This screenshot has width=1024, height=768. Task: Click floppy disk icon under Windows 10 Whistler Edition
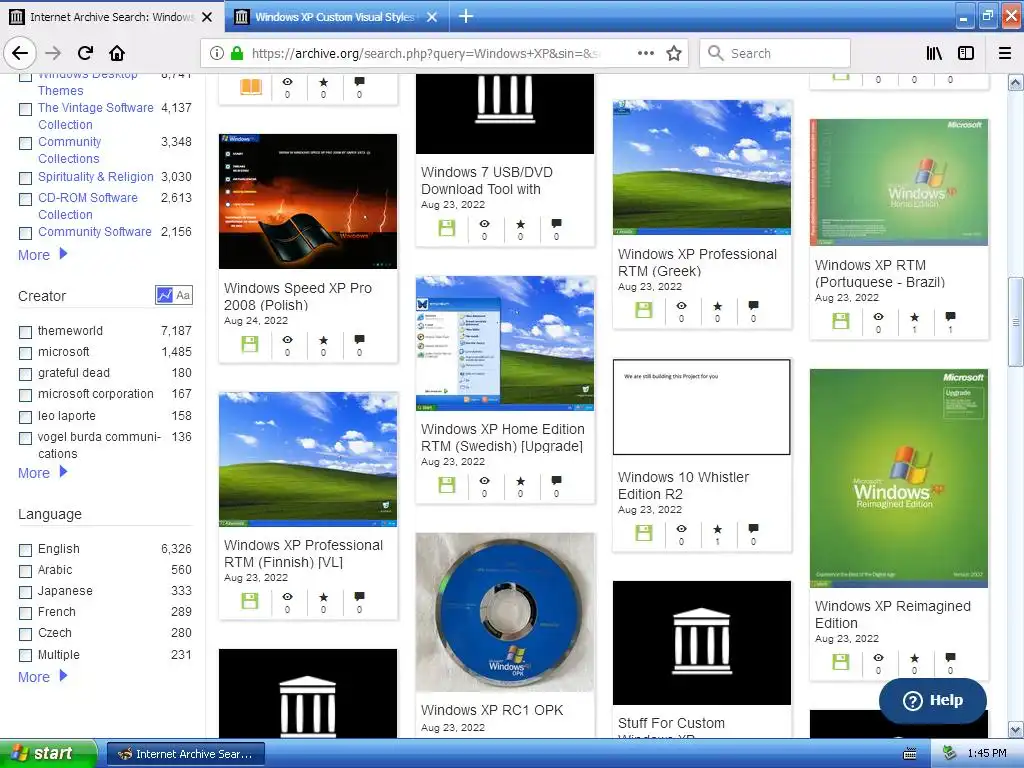point(644,533)
